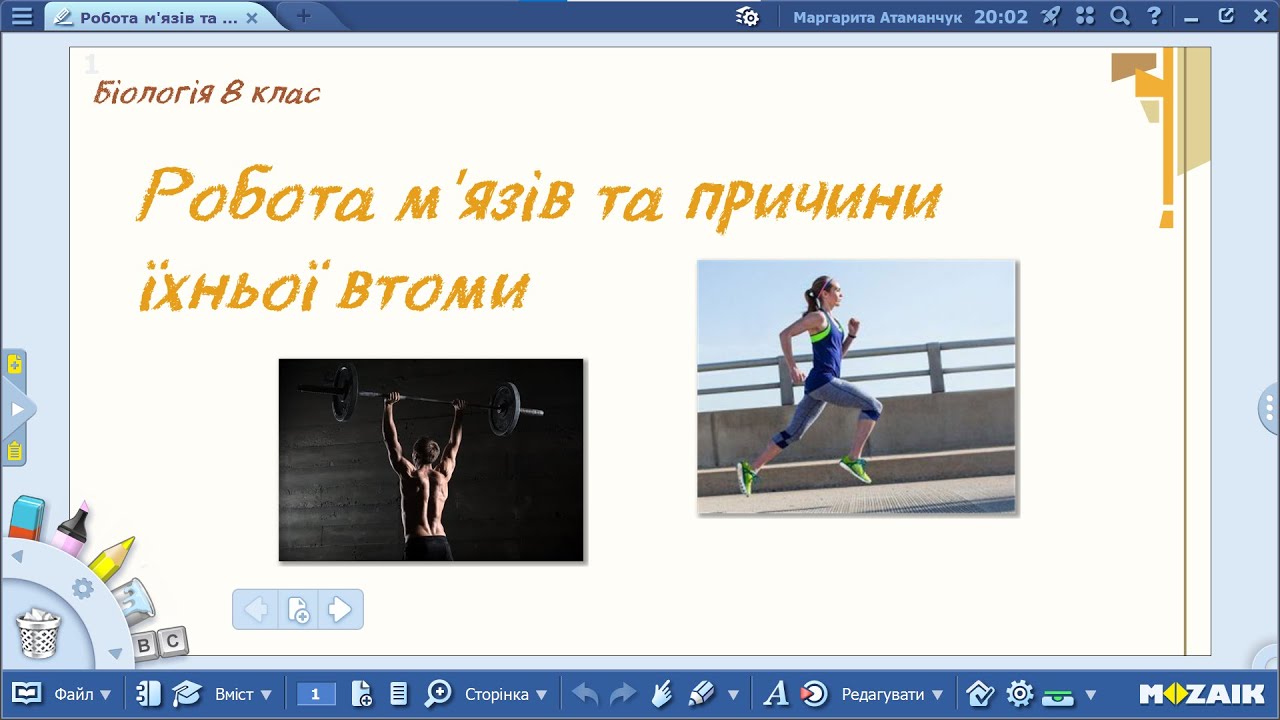This screenshot has width=1280, height=720.
Task: Rotate tool wheel with upper left arrow
Action: tap(17, 555)
